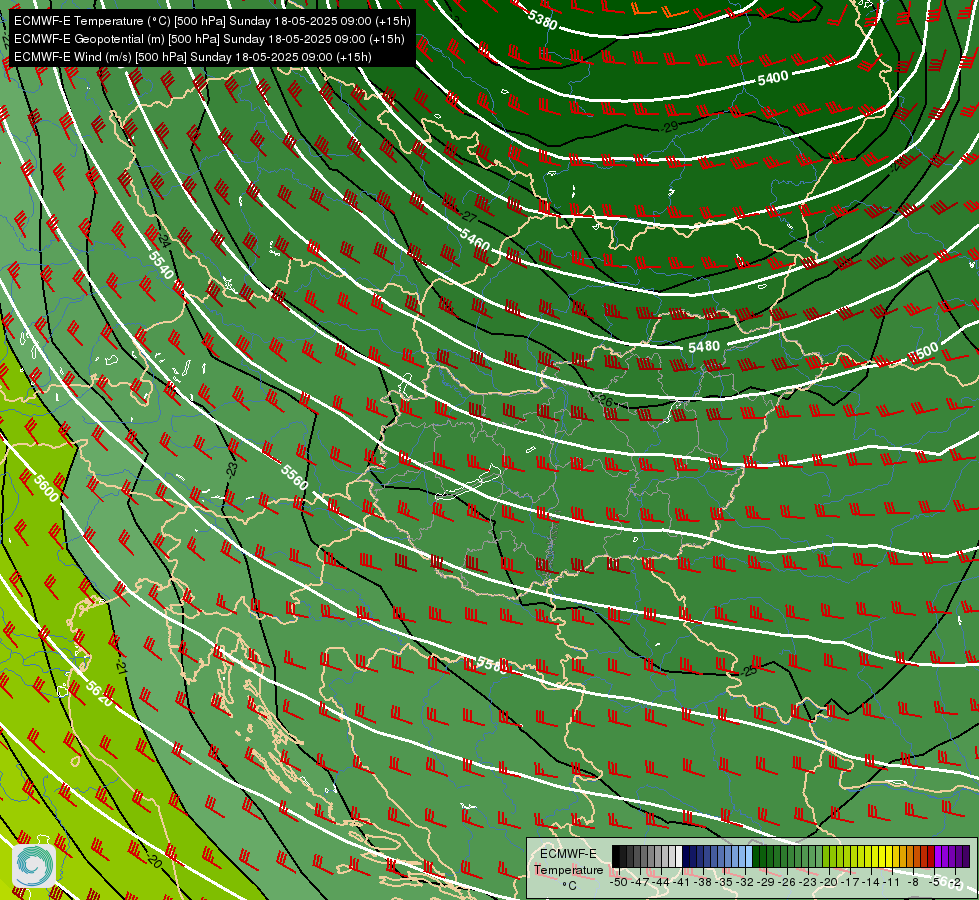Screen dimensions: 979x900
Task: Click the 5380 geopotential contour label
Action: [x=542, y=19]
